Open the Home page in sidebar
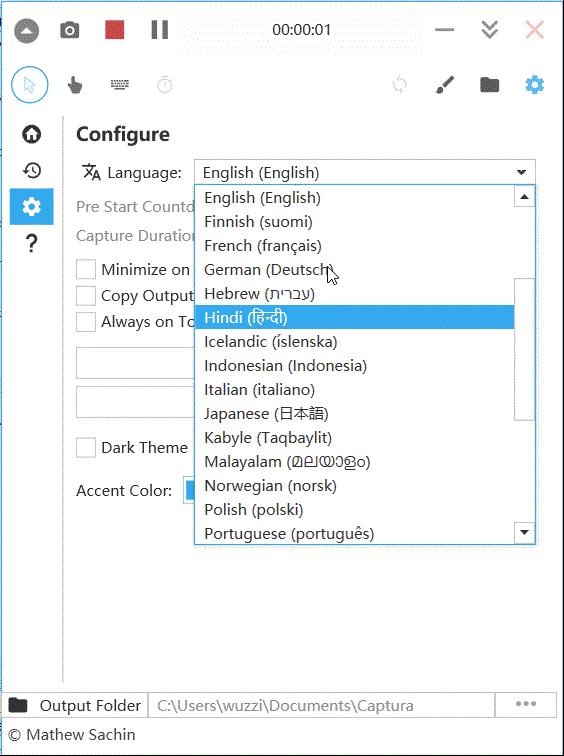This screenshot has height=756, width=564. [x=32, y=134]
